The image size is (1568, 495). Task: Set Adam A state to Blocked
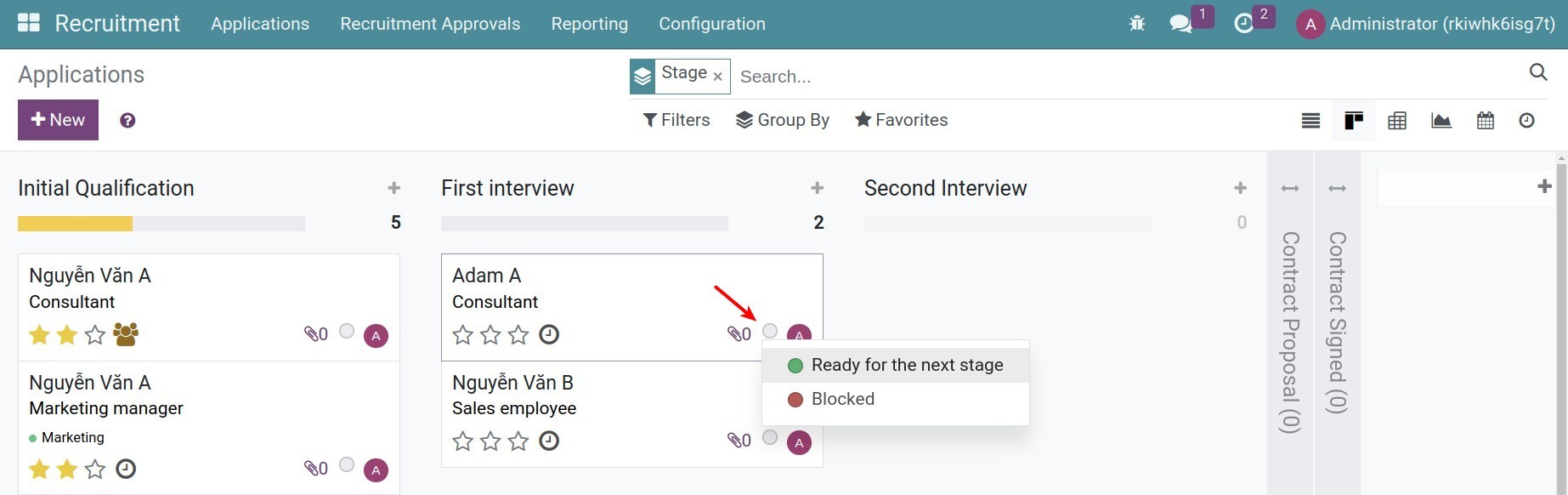click(842, 400)
